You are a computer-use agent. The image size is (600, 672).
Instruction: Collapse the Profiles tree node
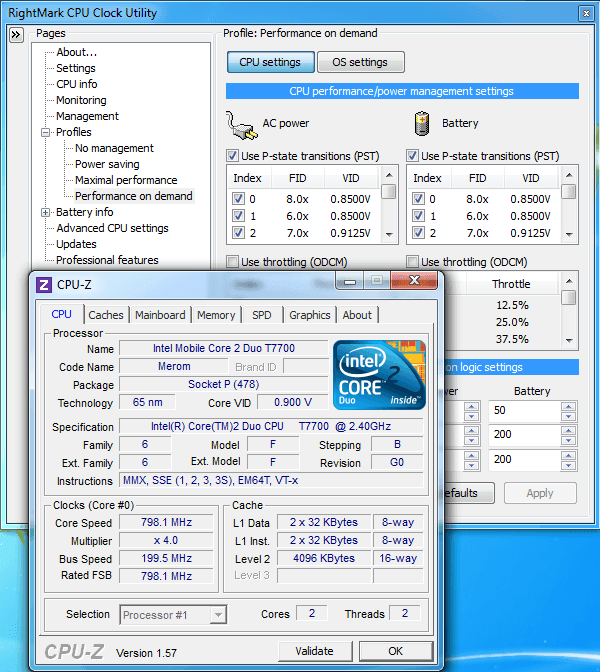pos(45,132)
